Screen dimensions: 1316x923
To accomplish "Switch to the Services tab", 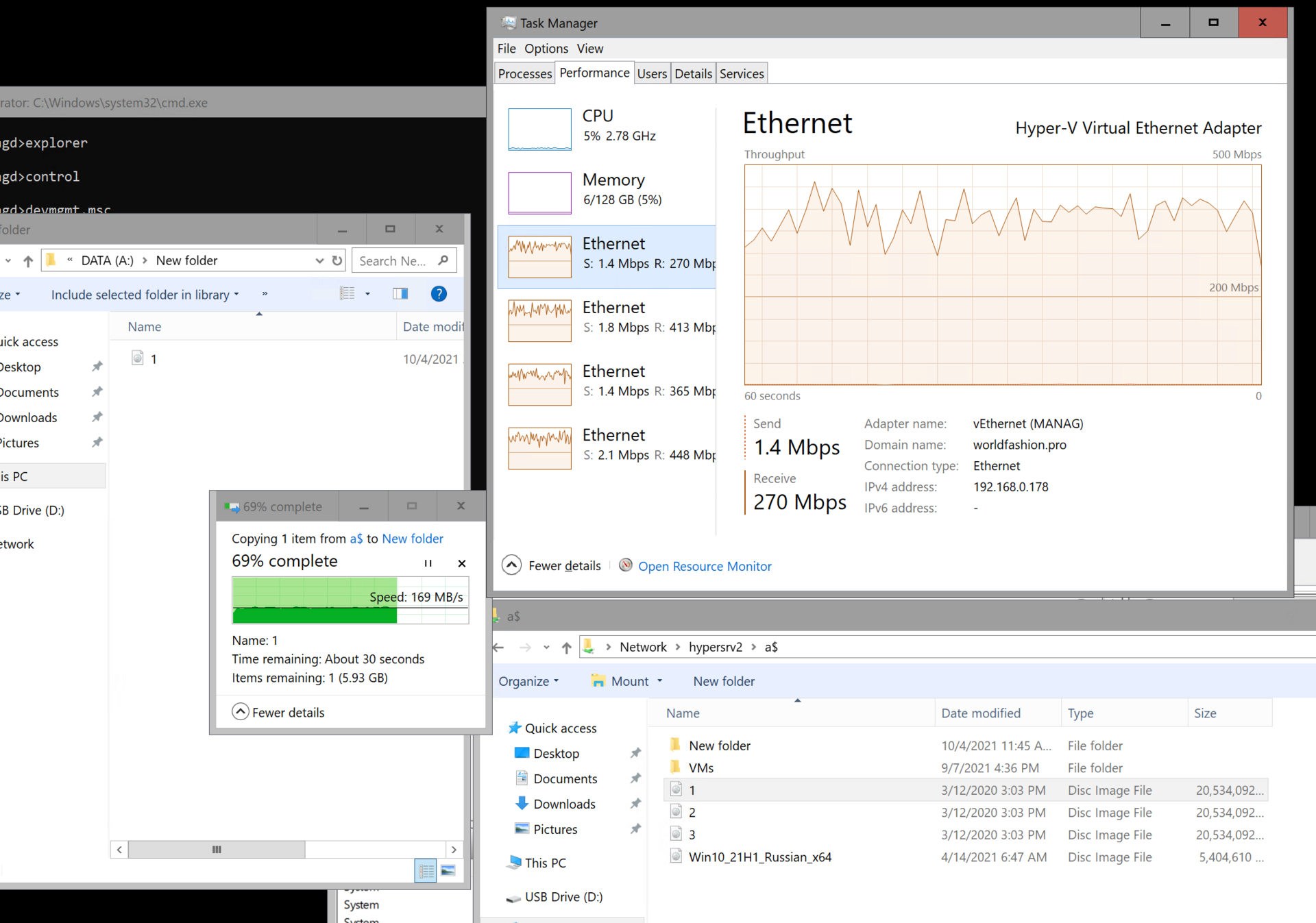I will pyautogui.click(x=742, y=74).
